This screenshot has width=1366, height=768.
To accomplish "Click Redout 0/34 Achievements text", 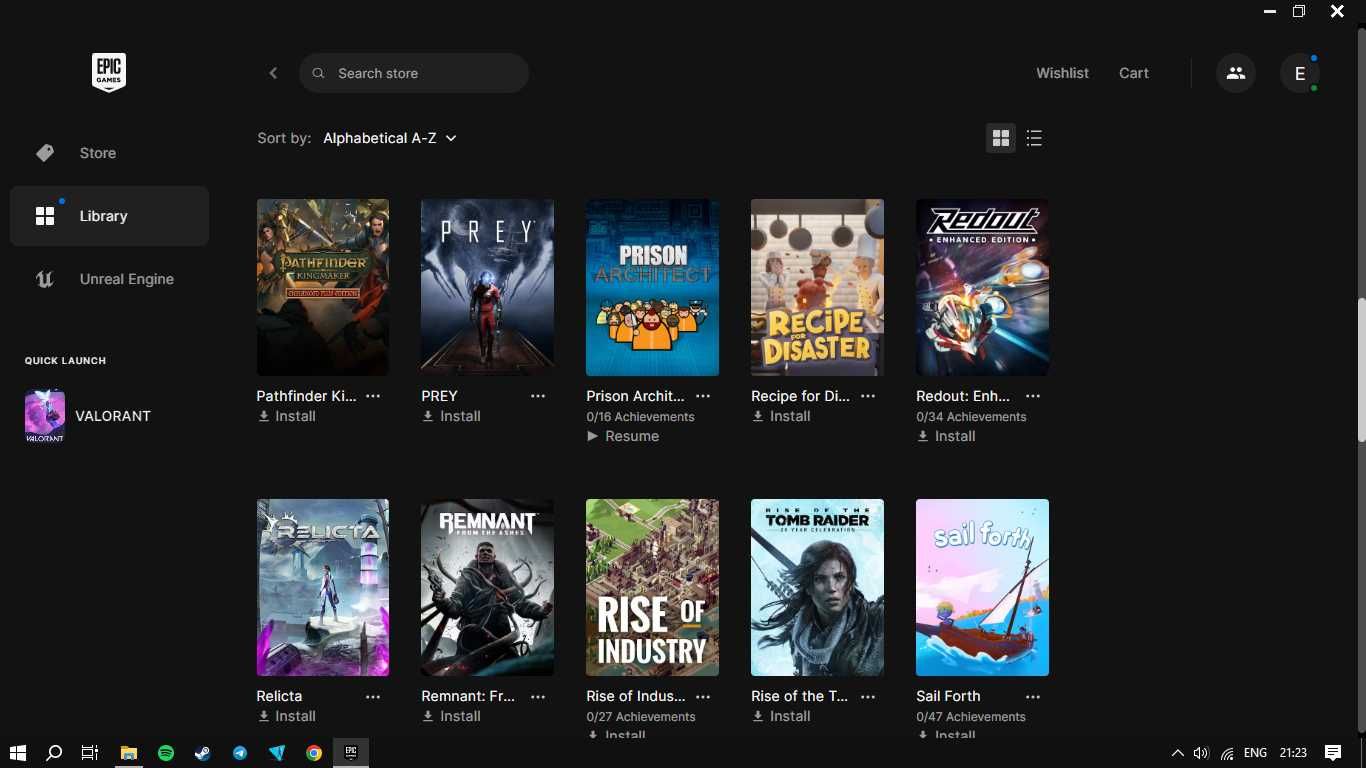I will pyautogui.click(x=971, y=417).
